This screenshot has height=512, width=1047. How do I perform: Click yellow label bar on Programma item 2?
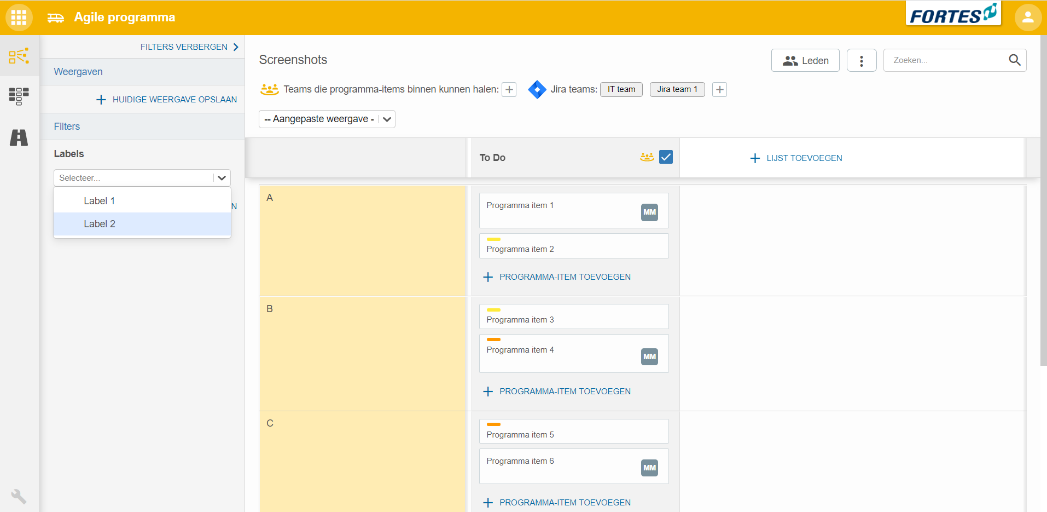coord(493,240)
